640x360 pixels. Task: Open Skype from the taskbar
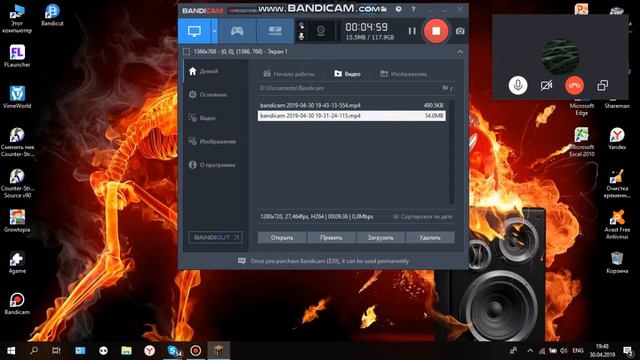coord(174,351)
